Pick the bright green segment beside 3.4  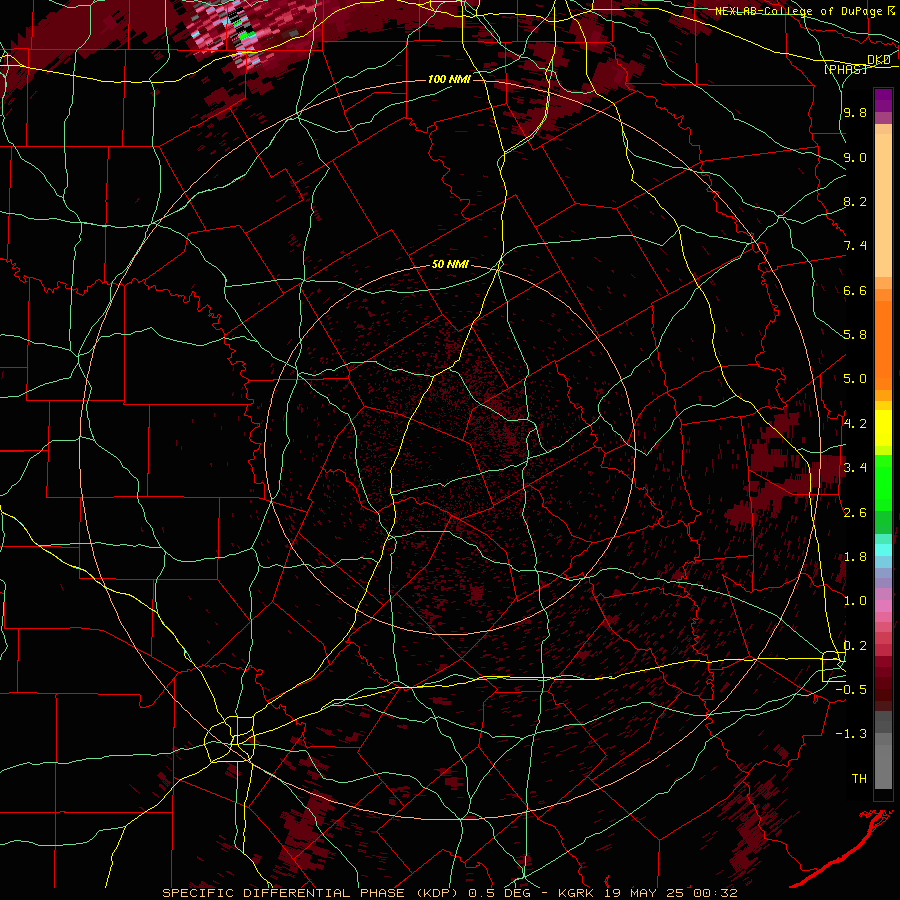(x=883, y=482)
